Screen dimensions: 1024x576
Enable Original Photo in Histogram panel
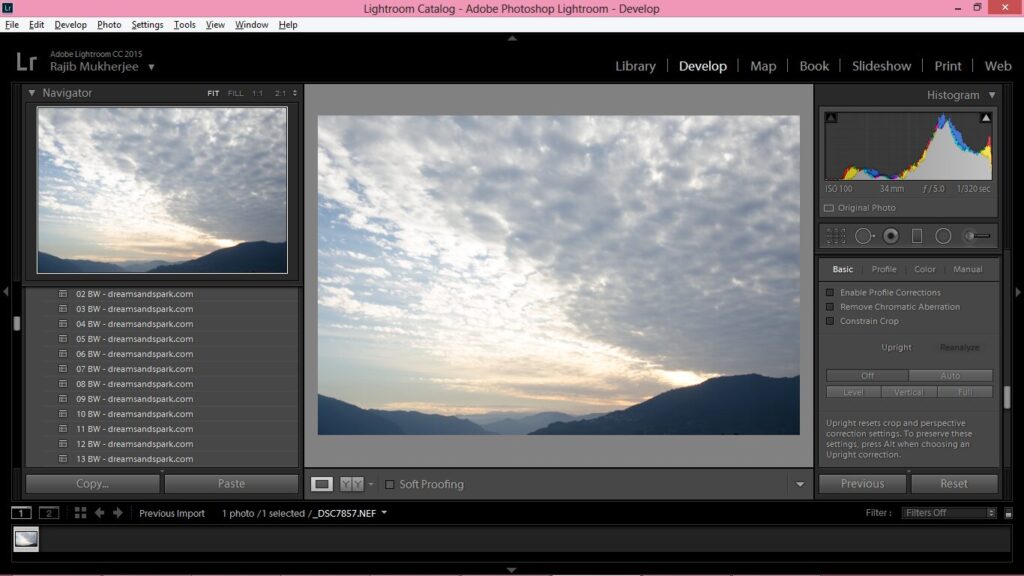tap(829, 208)
